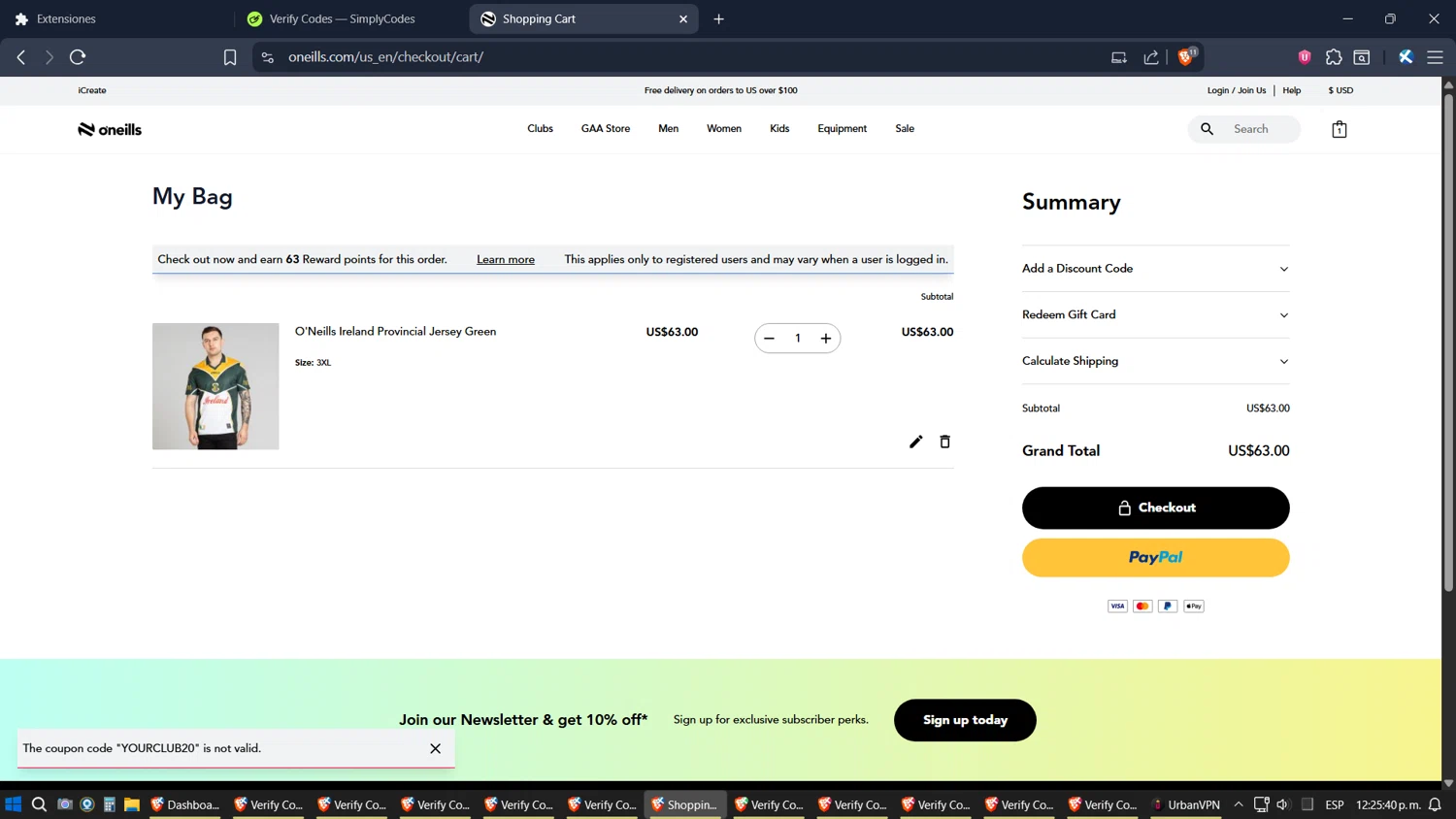Open the Kids menu

point(779,128)
